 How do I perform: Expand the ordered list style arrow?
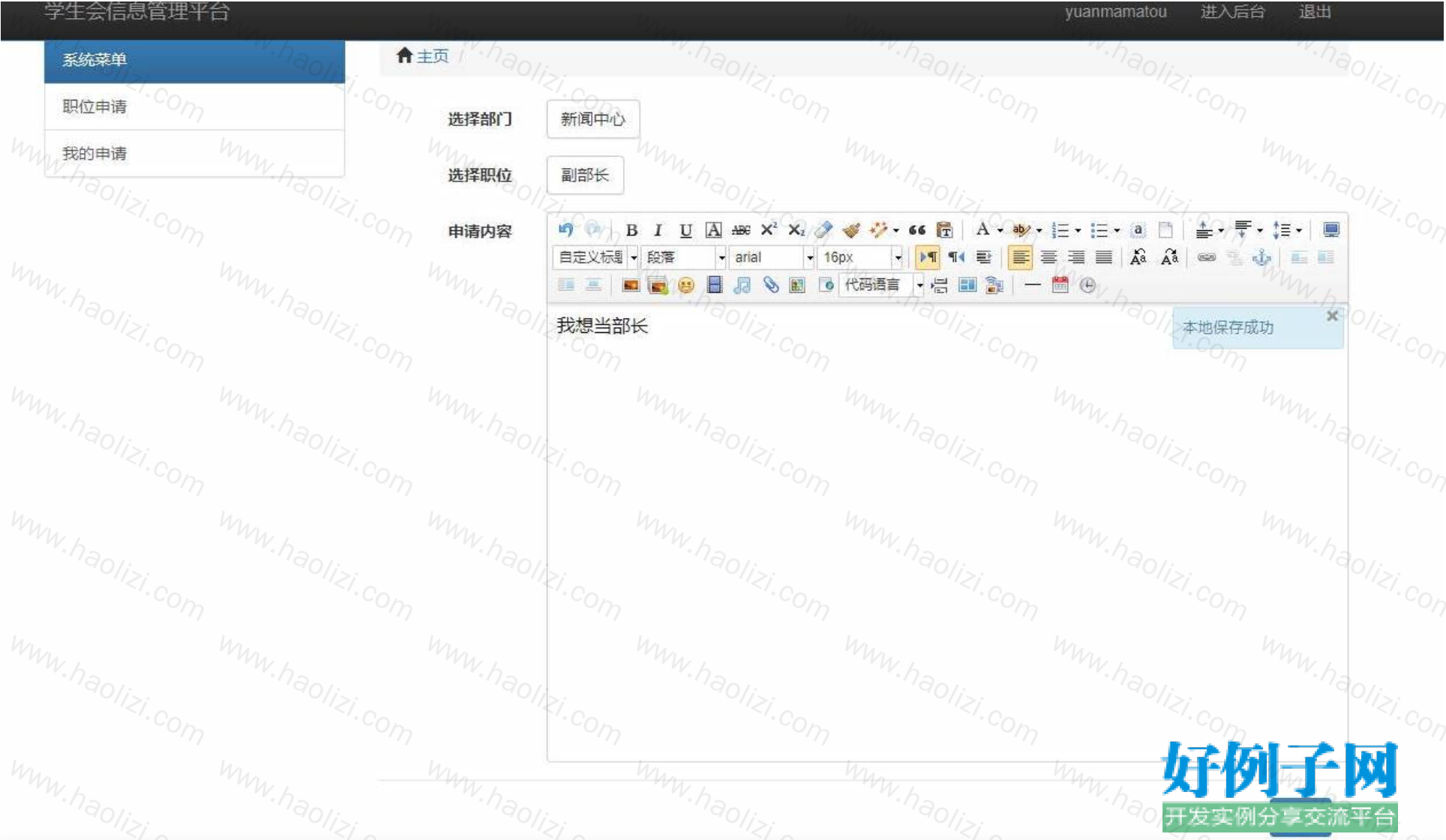[x=1078, y=230]
